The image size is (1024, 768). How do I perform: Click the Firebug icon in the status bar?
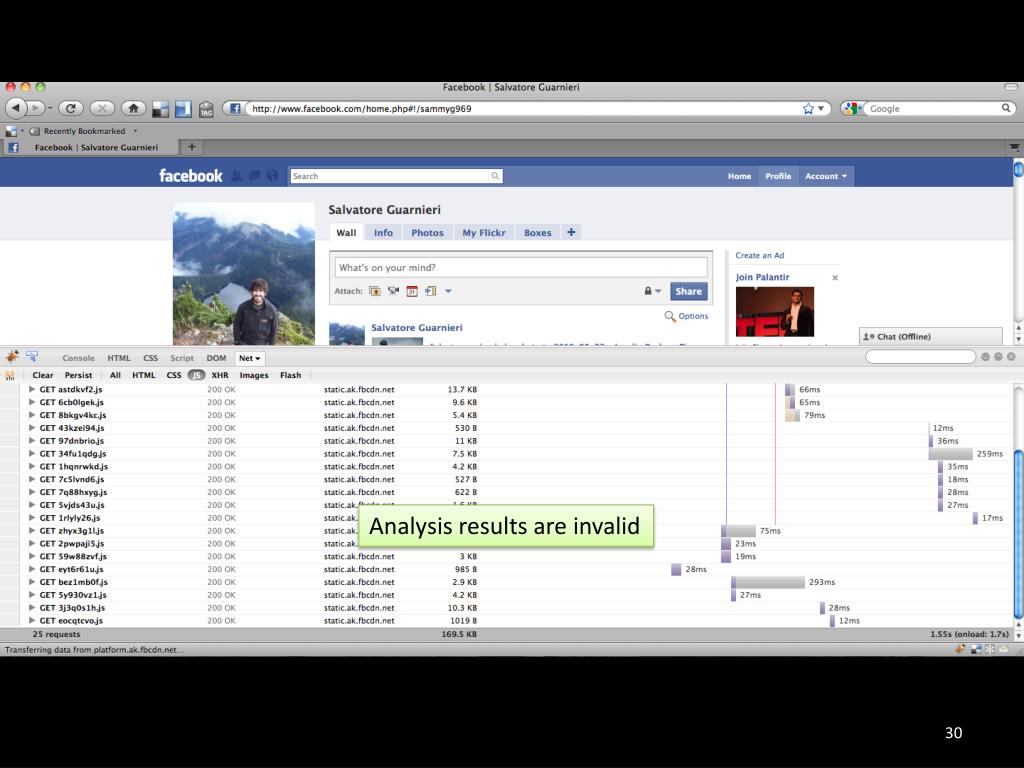[x=960, y=649]
